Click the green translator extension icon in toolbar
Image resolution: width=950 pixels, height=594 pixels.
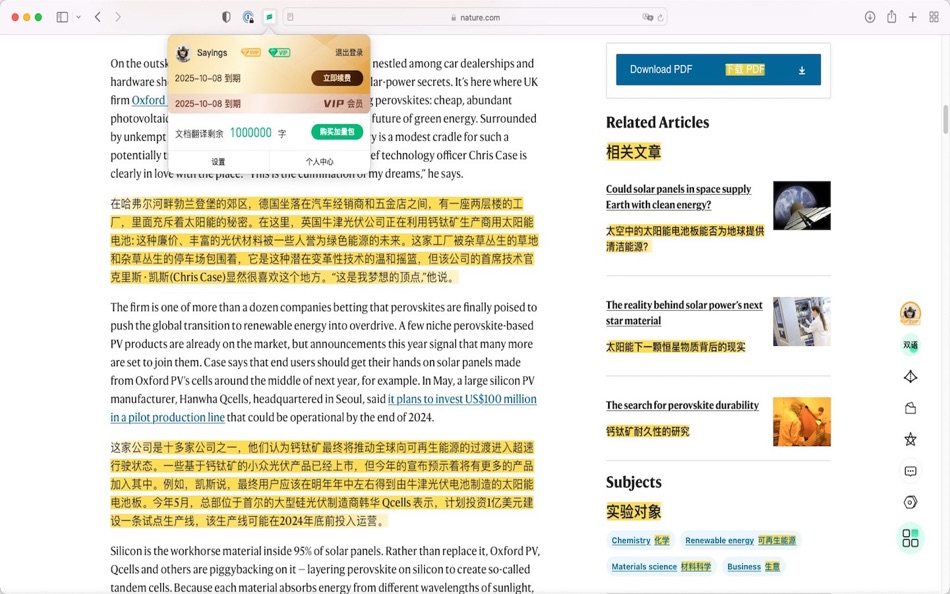268,17
